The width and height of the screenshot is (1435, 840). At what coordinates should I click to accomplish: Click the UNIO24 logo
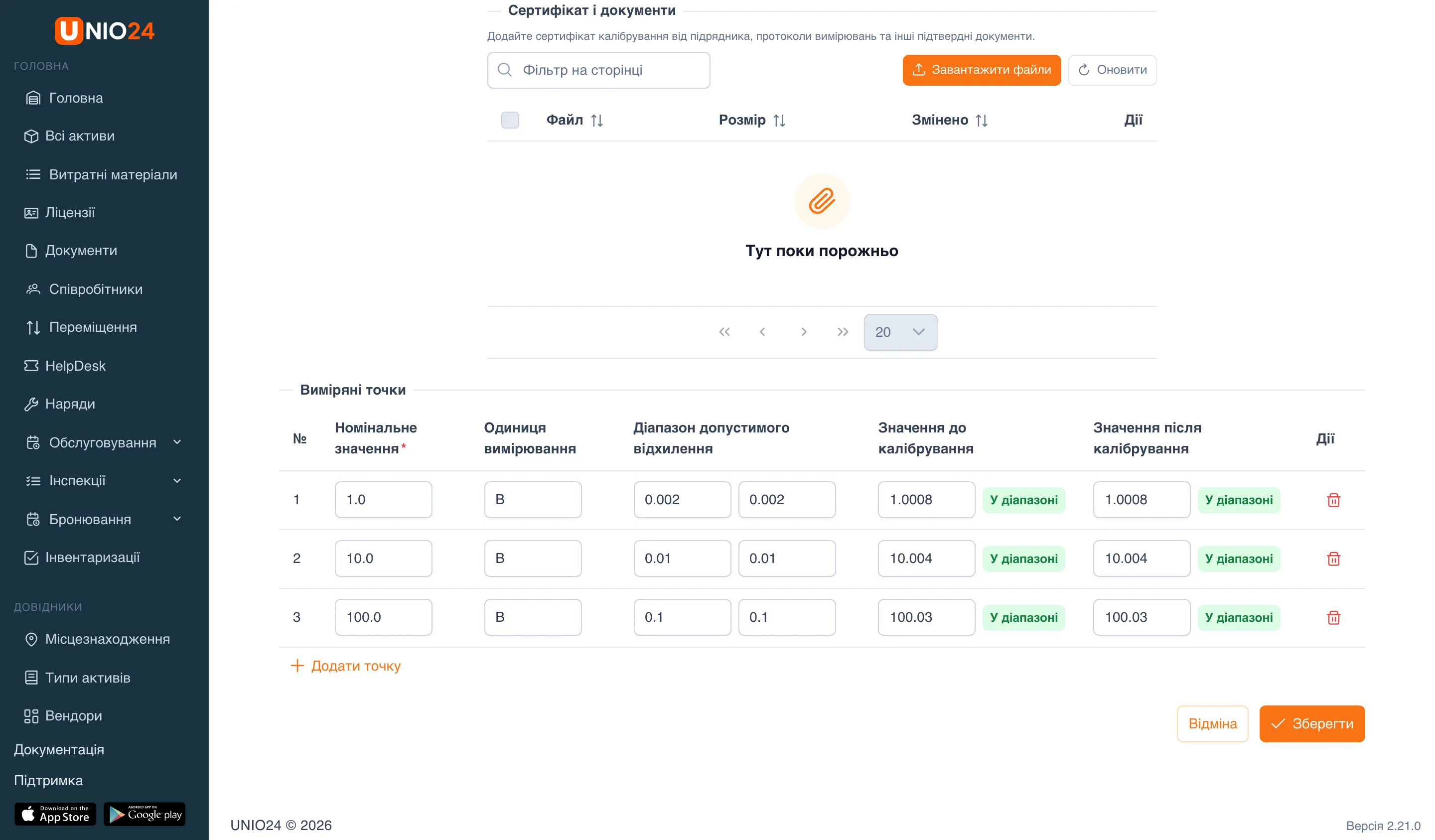[x=104, y=30]
